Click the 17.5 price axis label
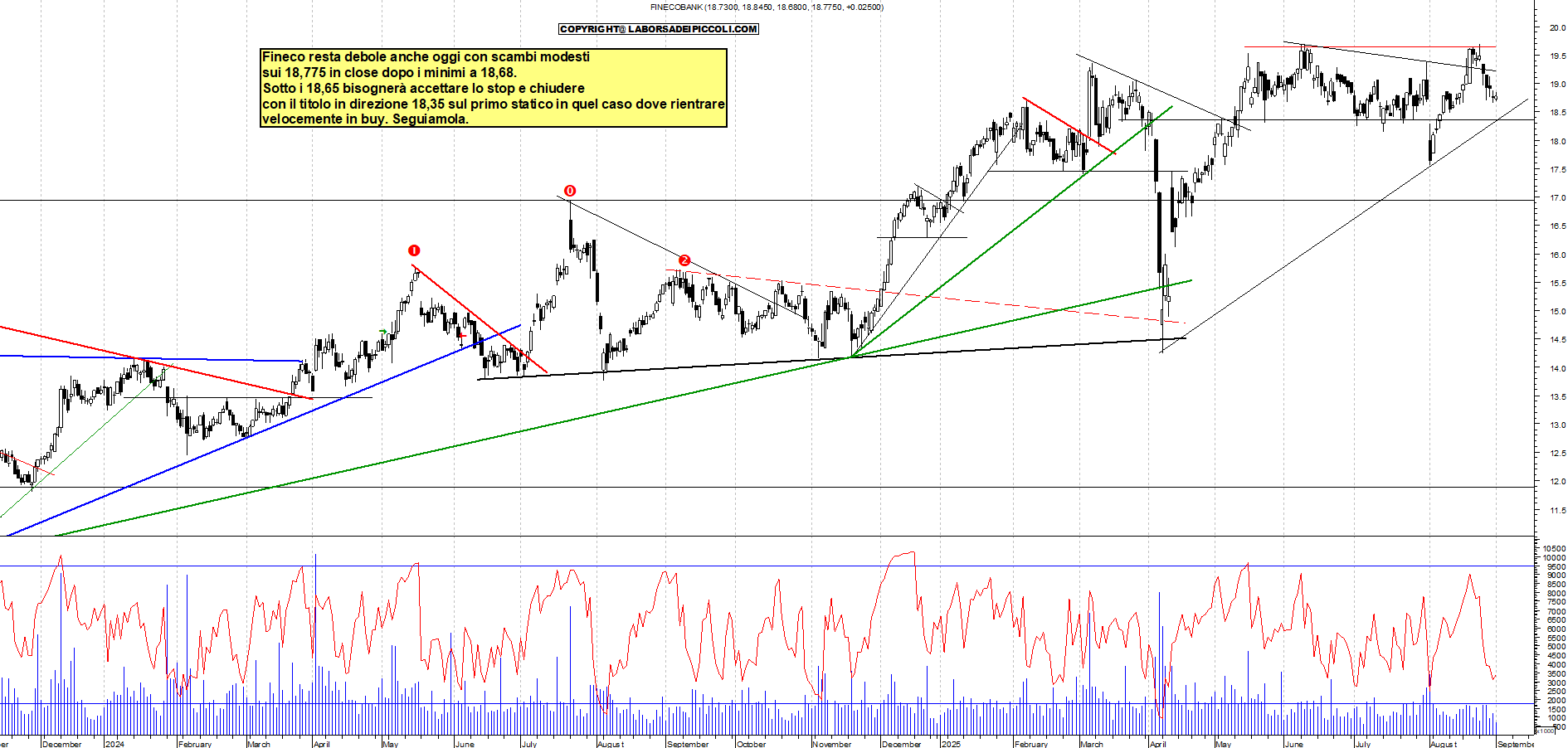Image resolution: width=1568 pixels, height=748 pixels. coord(1557,170)
